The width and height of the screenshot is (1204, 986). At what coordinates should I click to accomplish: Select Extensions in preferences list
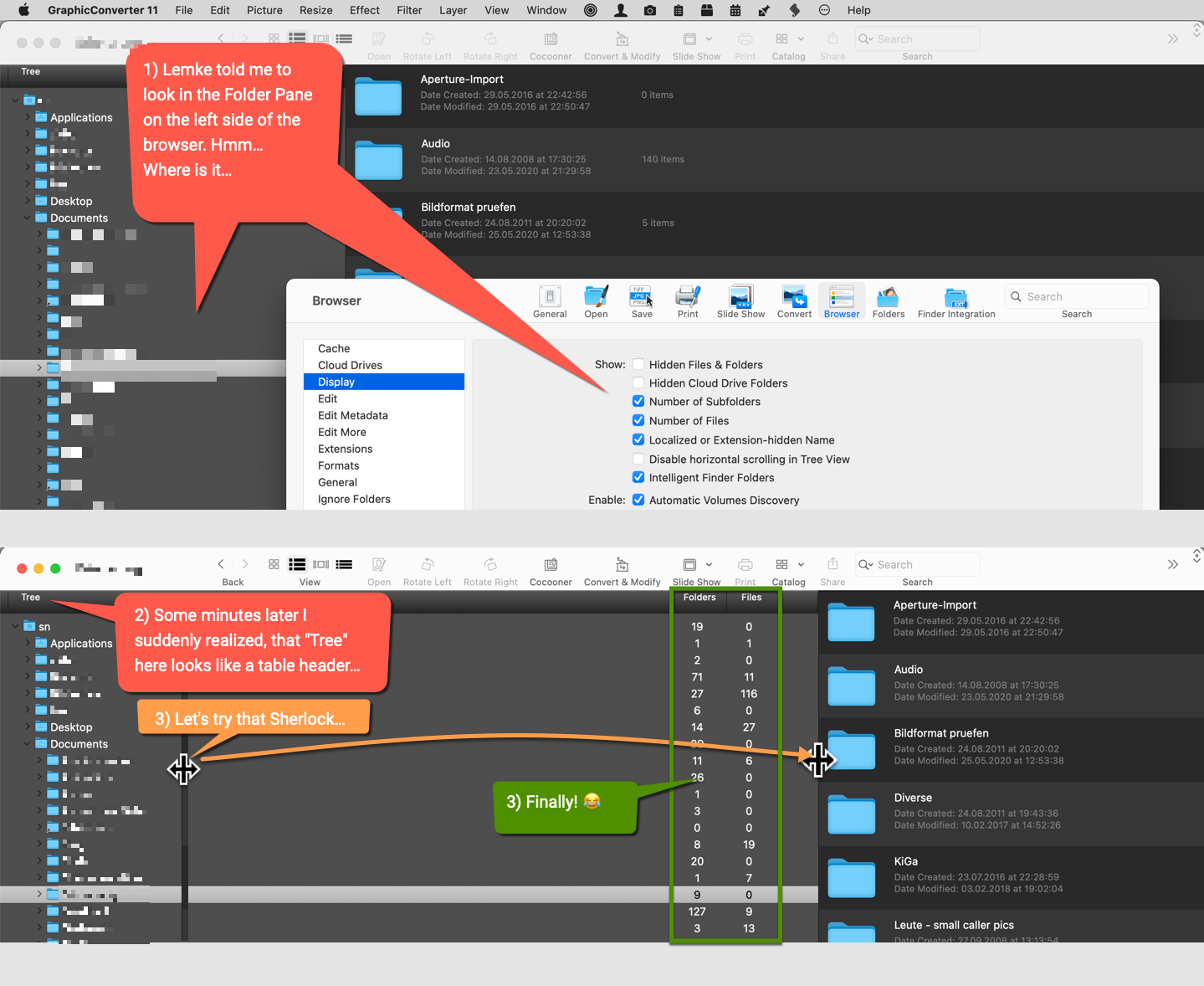pos(384,449)
